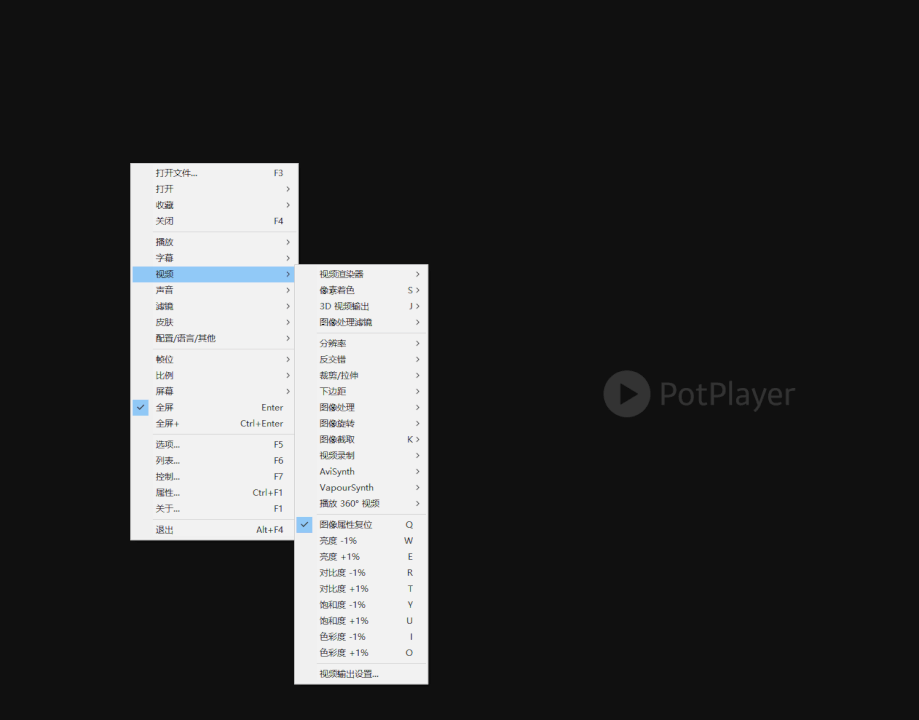The image size is (919, 720).
Task: Select 亮度 -1% brightness decrease
Action: (x=361, y=541)
